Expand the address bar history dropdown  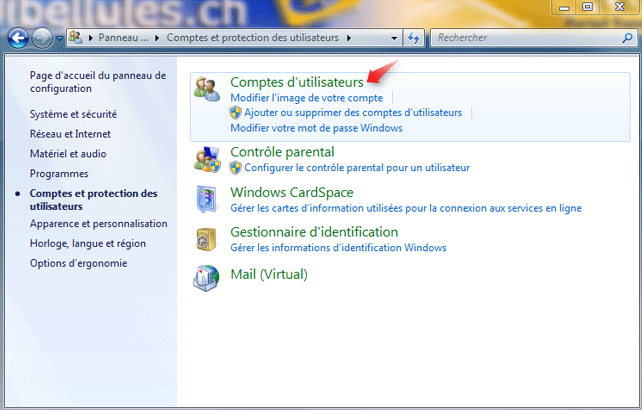(395, 38)
